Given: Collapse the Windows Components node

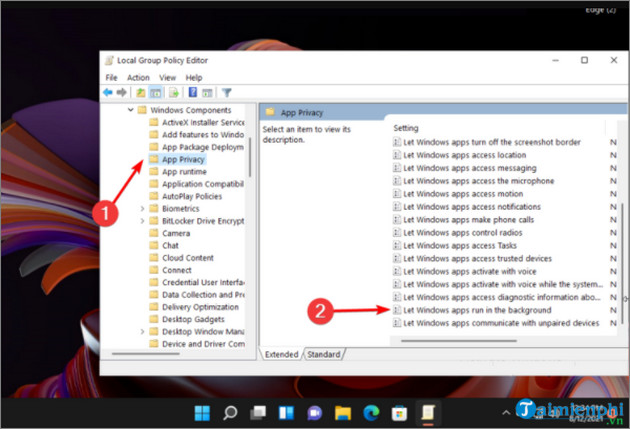Looking at the screenshot, I should pyautogui.click(x=131, y=110).
